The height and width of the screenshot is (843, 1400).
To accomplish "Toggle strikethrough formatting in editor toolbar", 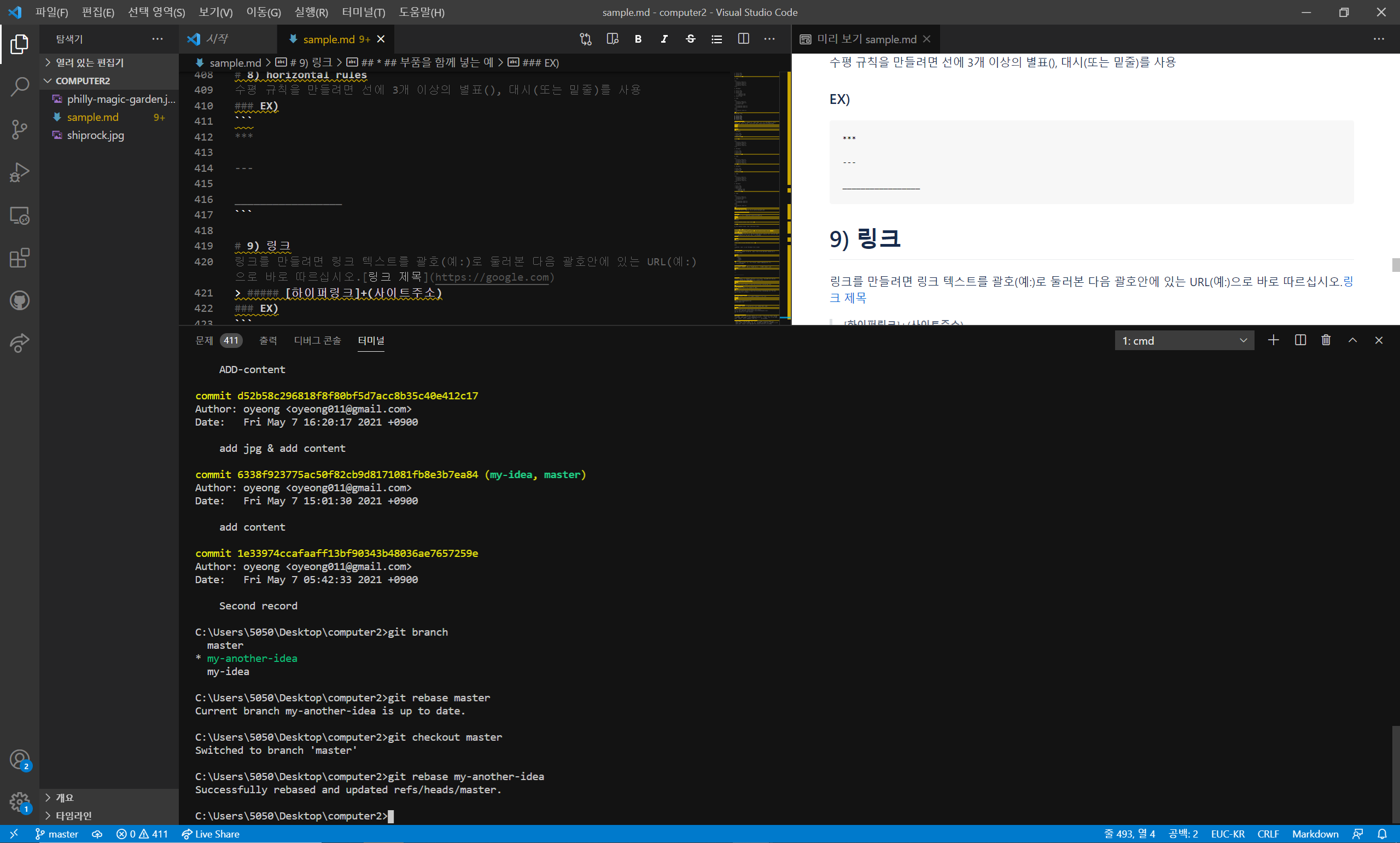I will [690, 39].
